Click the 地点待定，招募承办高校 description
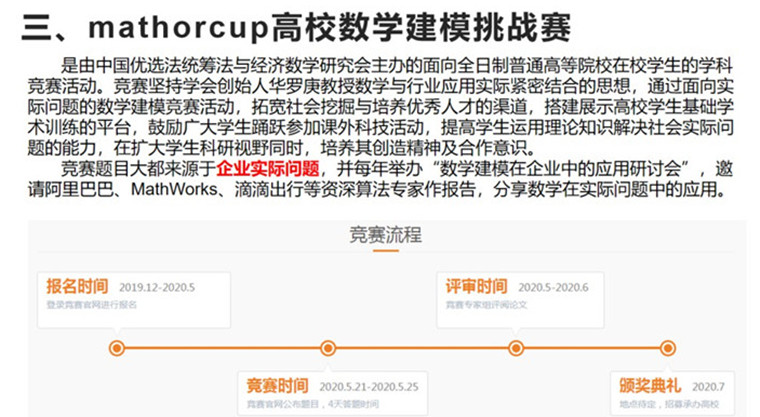Image resolution: width=760 pixels, height=417 pixels. click(x=665, y=404)
